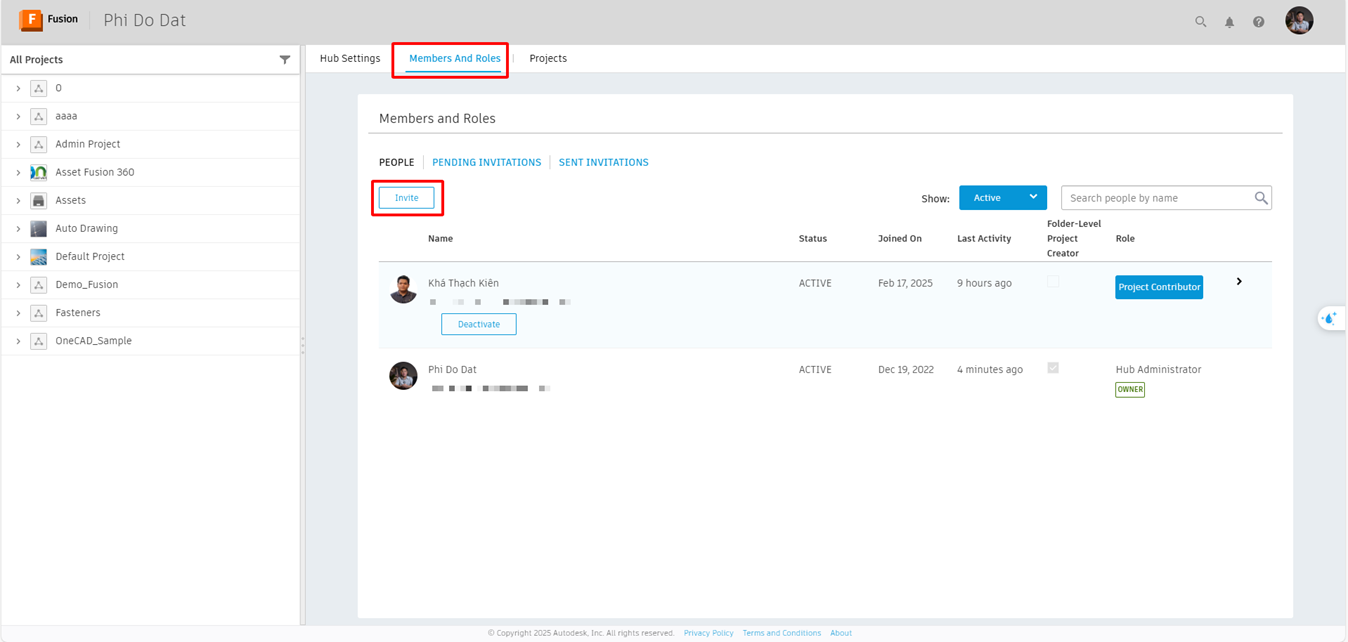Select the Members And Roles tab
The width and height of the screenshot is (1348, 642).
coord(455,58)
